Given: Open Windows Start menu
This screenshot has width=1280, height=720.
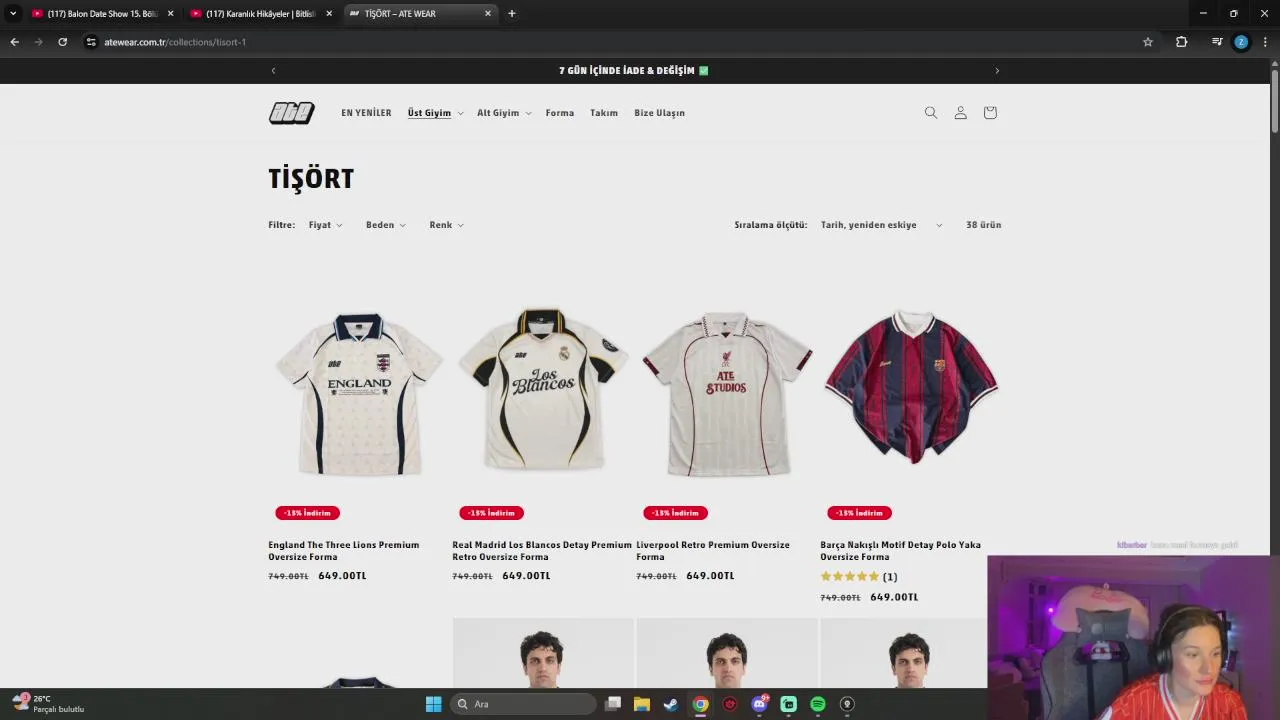Looking at the screenshot, I should point(433,704).
